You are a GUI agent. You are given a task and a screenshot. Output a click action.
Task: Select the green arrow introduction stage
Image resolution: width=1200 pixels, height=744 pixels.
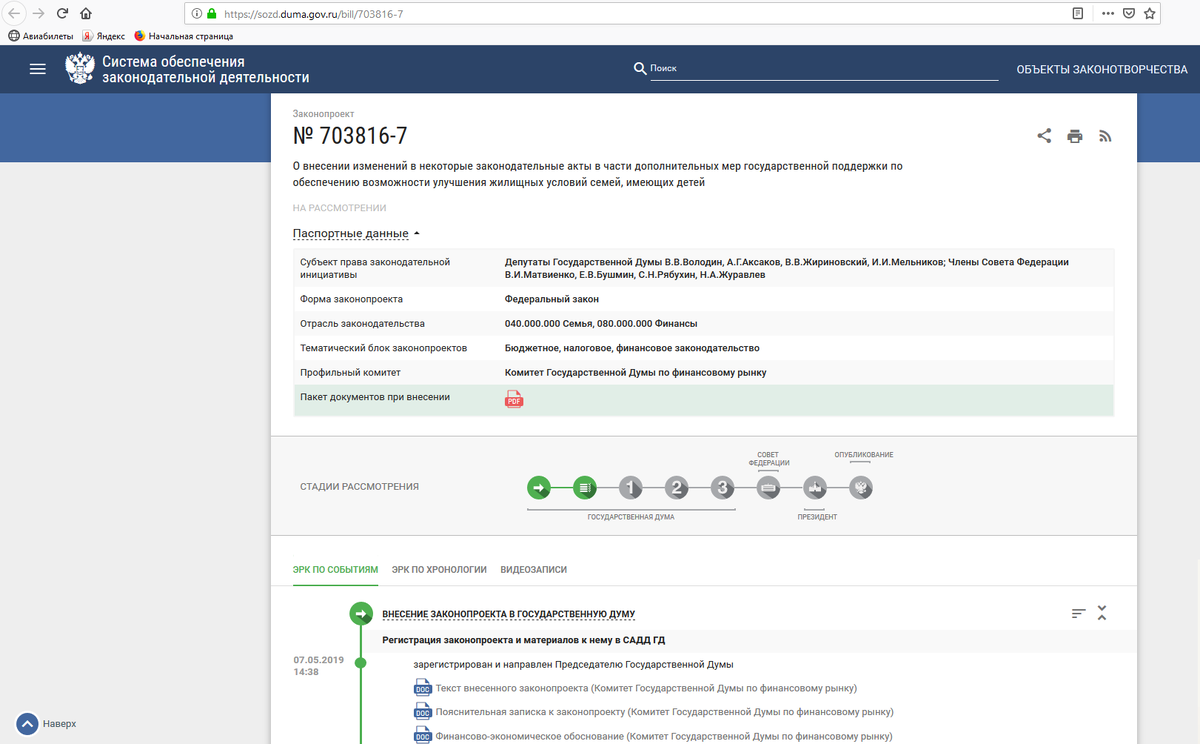539,488
